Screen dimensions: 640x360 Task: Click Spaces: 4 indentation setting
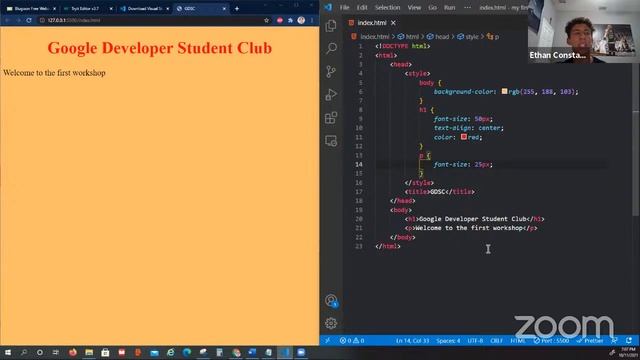(448, 340)
